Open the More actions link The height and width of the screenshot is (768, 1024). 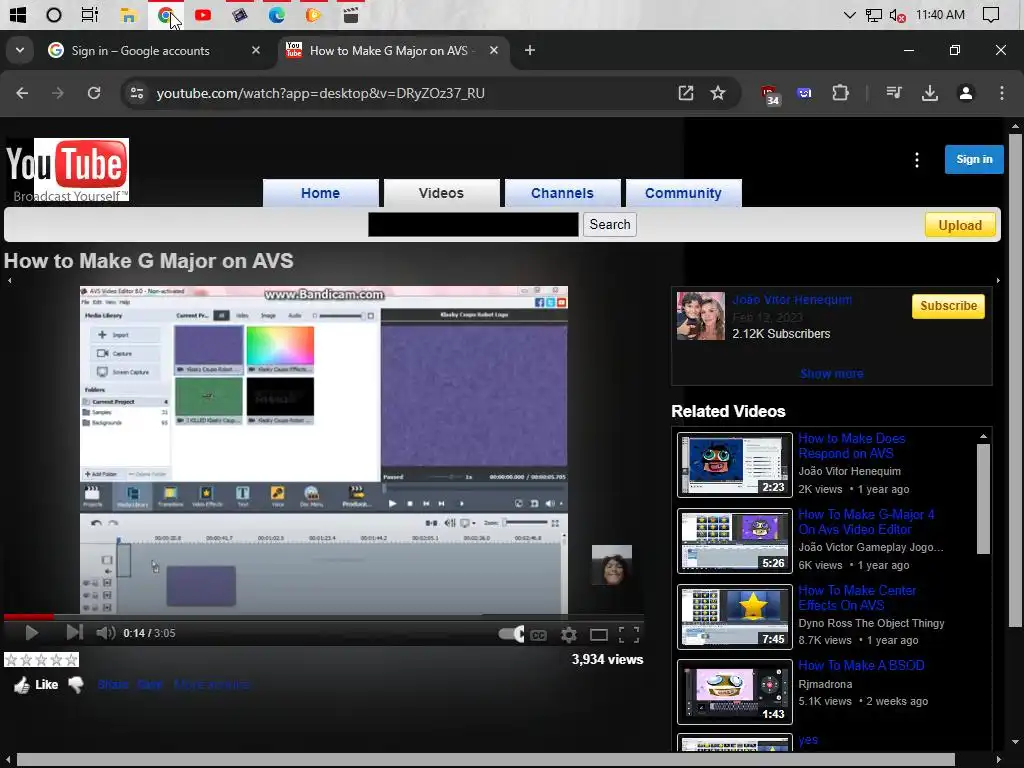212,684
